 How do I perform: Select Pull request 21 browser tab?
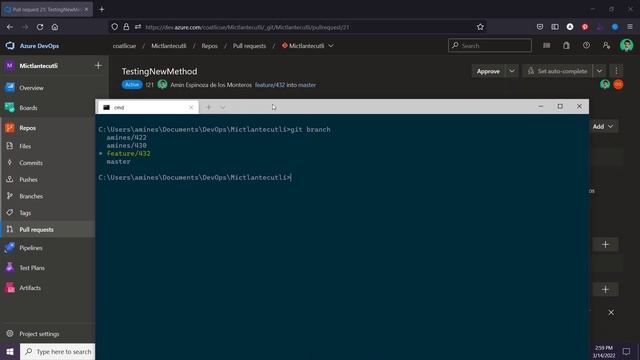pos(47,9)
